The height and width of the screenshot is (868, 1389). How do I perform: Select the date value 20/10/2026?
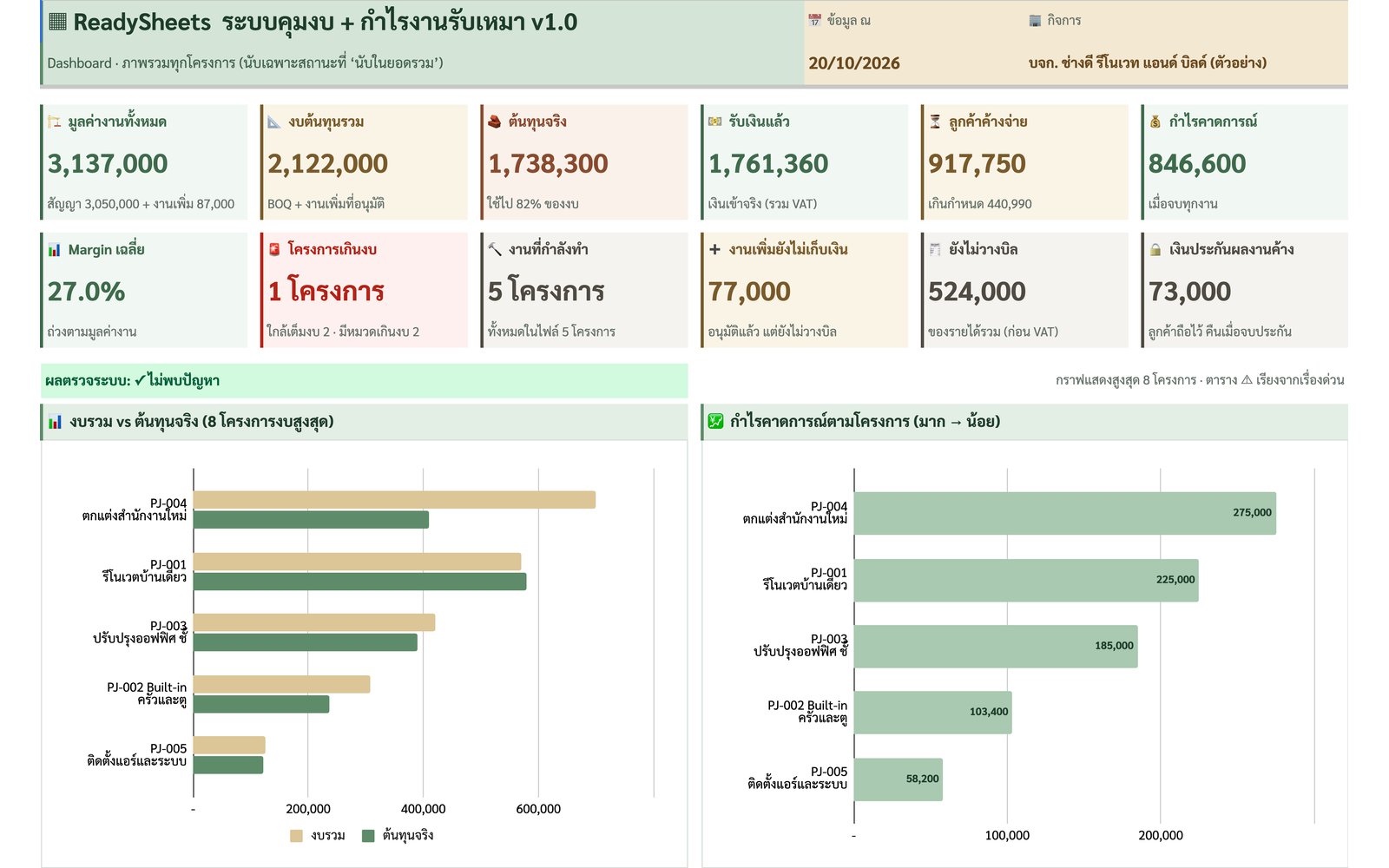(854, 62)
